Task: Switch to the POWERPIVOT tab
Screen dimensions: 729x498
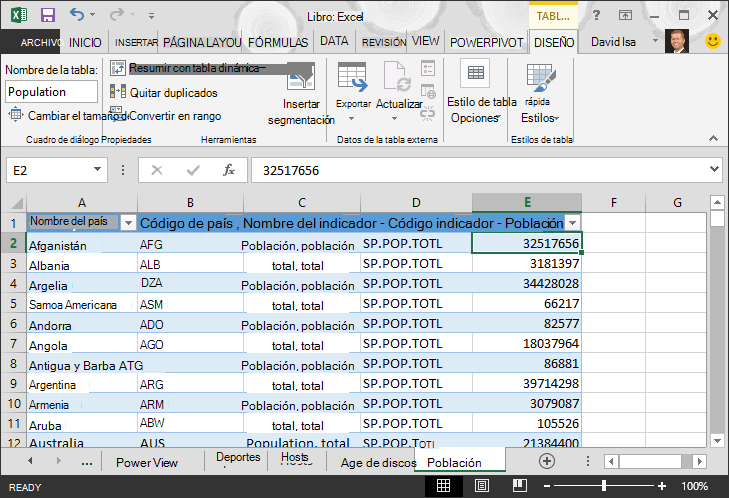Action: point(486,42)
